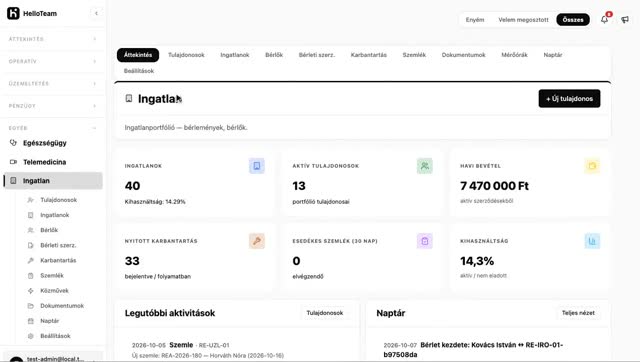The width and height of the screenshot is (640, 362).
Task: Click Tulajdonosok button in Legutóbbi aktivitások
Action: (x=325, y=313)
